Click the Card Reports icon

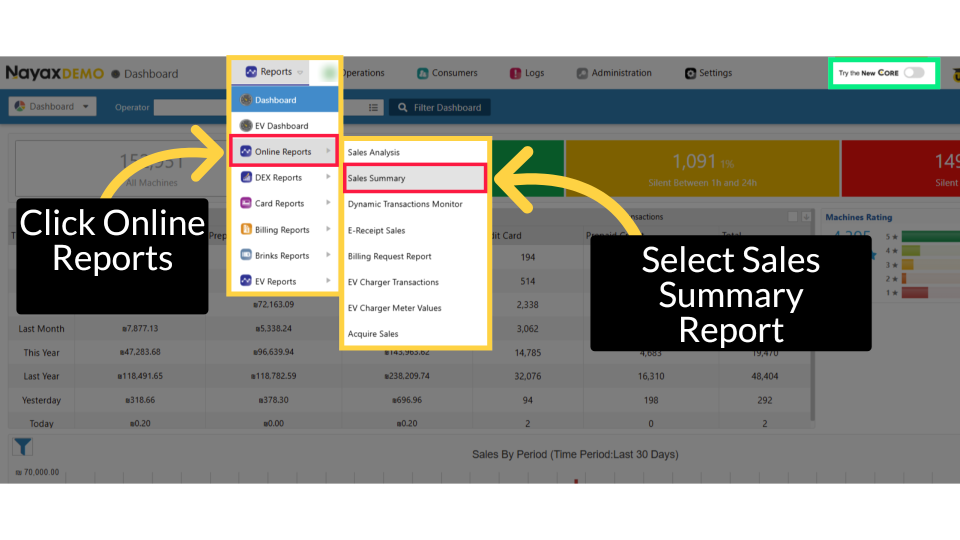(246, 203)
